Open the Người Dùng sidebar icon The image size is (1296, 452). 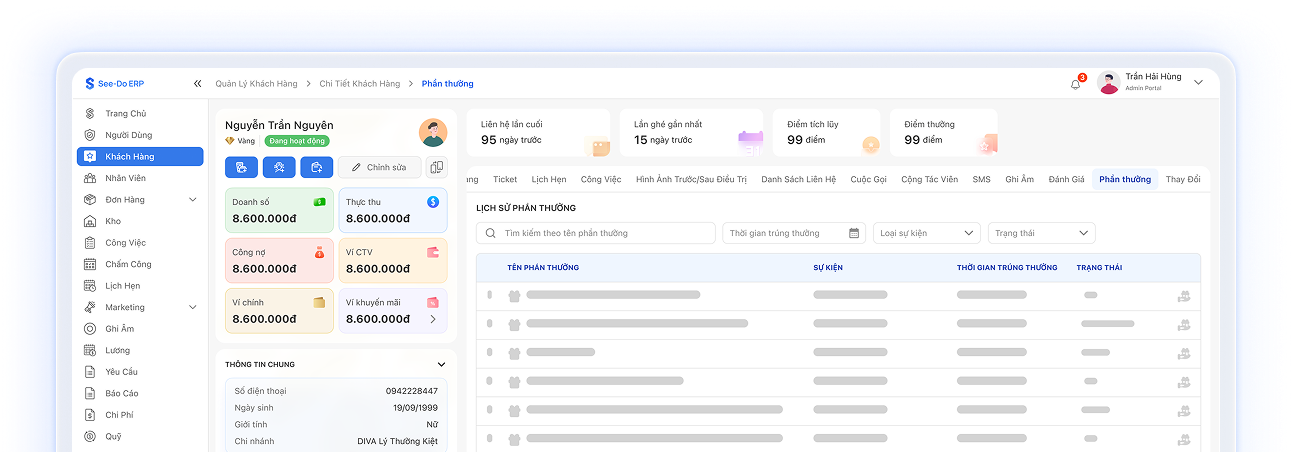[x=90, y=135]
